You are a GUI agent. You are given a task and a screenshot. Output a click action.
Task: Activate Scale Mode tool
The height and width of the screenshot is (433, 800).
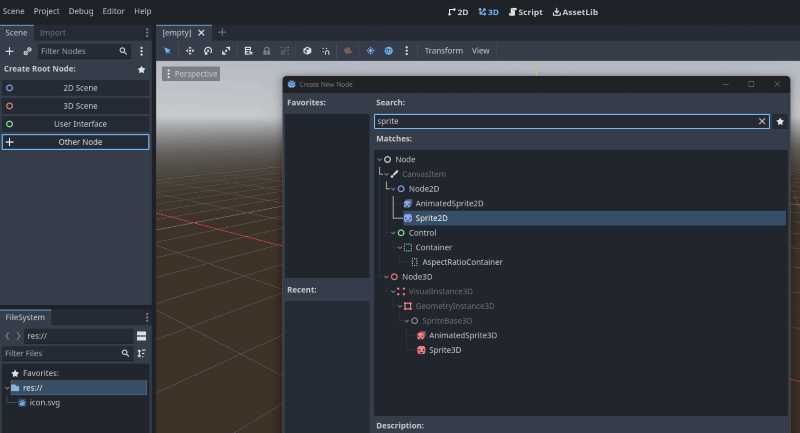pos(226,51)
